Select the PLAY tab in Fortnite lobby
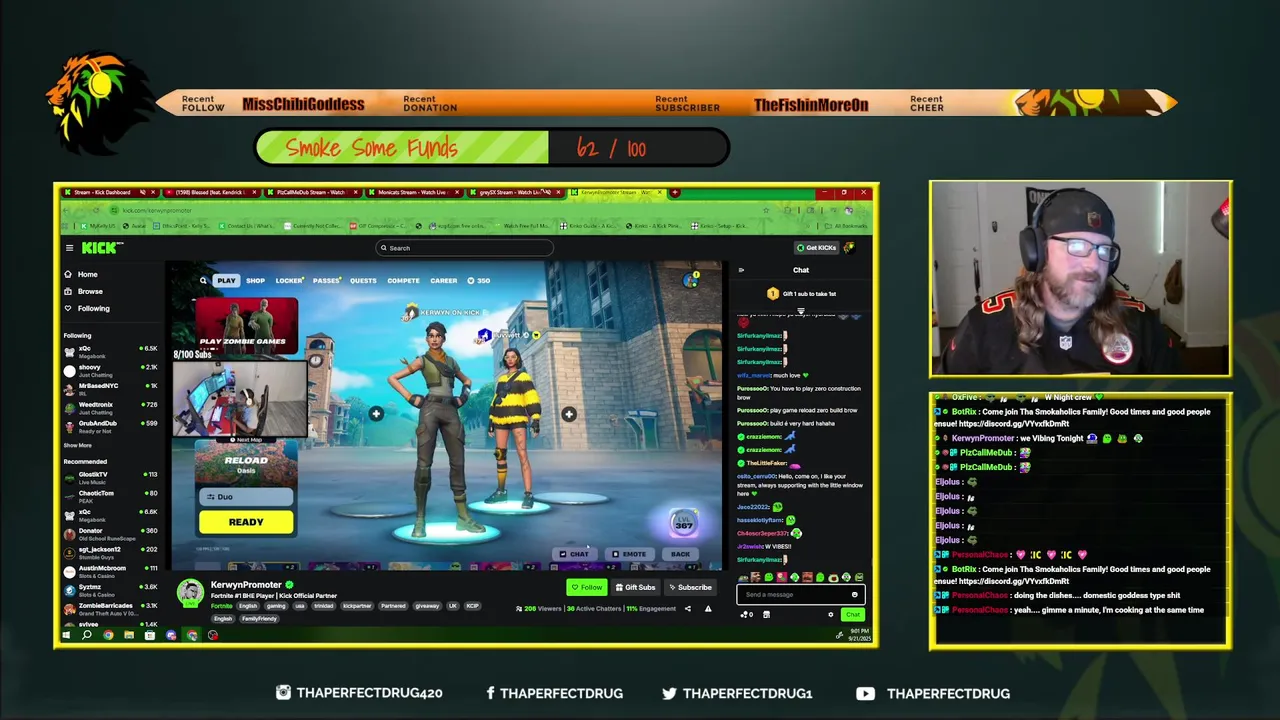Screen dimensions: 1280x720 [x=226, y=281]
